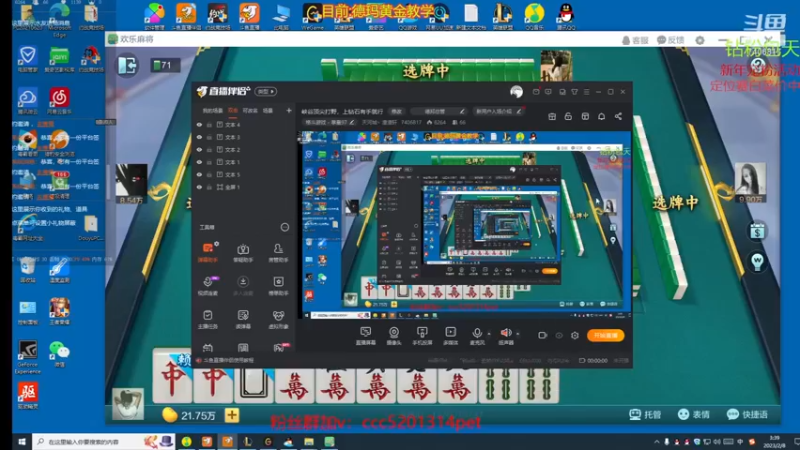Select the 文本 3 source row

click(x=244, y=137)
